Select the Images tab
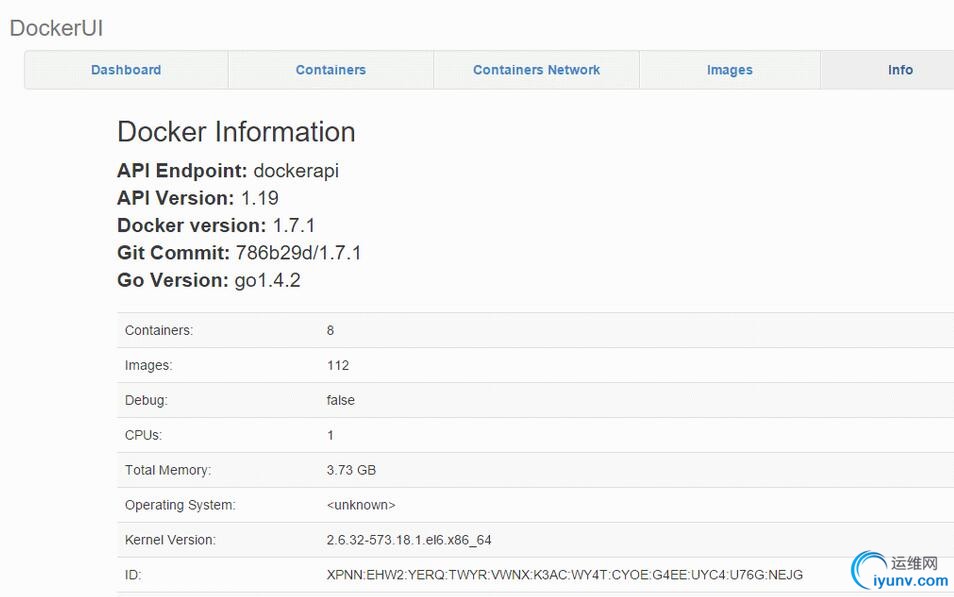 point(729,70)
